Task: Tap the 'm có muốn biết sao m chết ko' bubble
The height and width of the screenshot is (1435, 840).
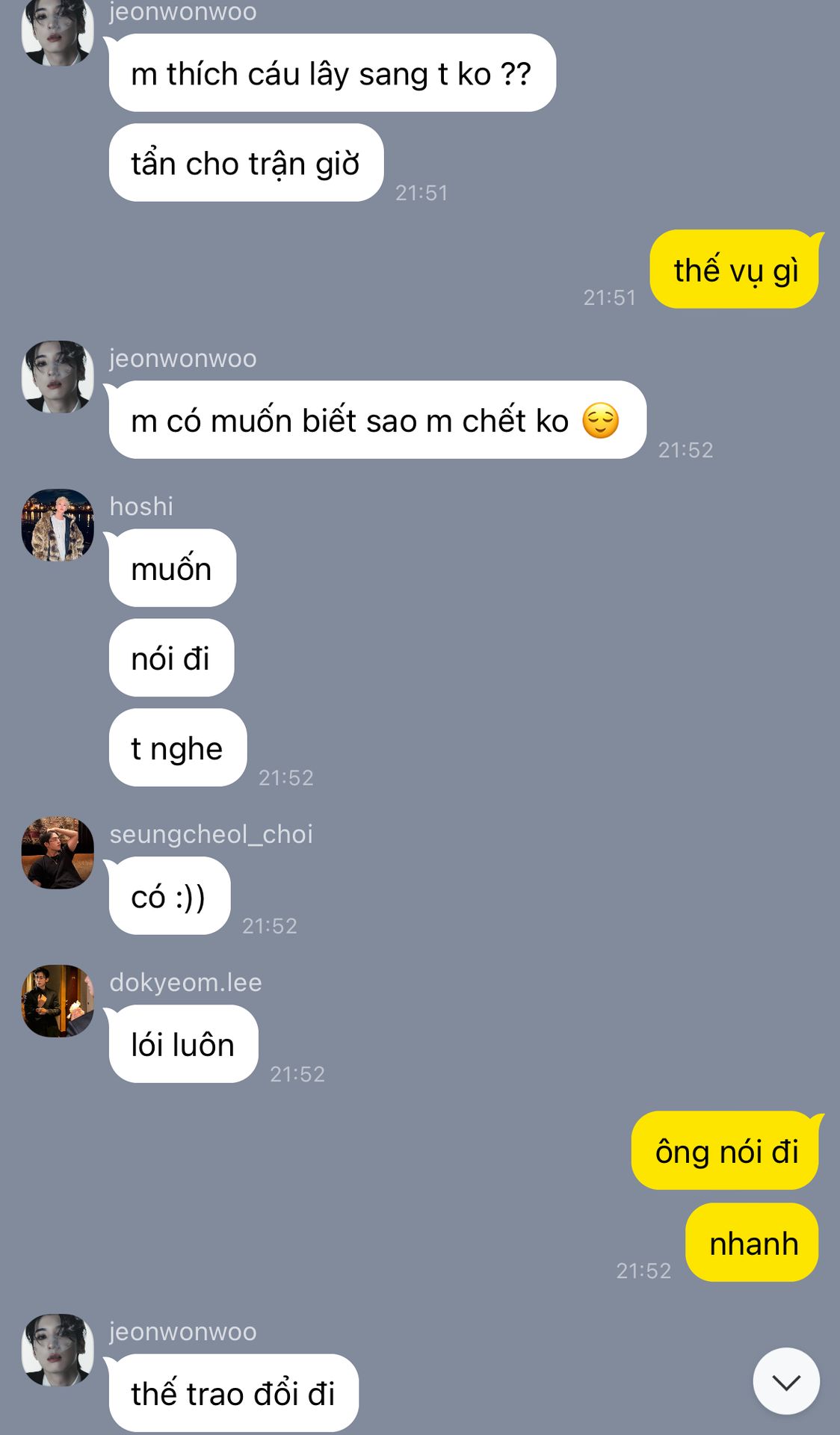Action: pyautogui.click(x=376, y=420)
